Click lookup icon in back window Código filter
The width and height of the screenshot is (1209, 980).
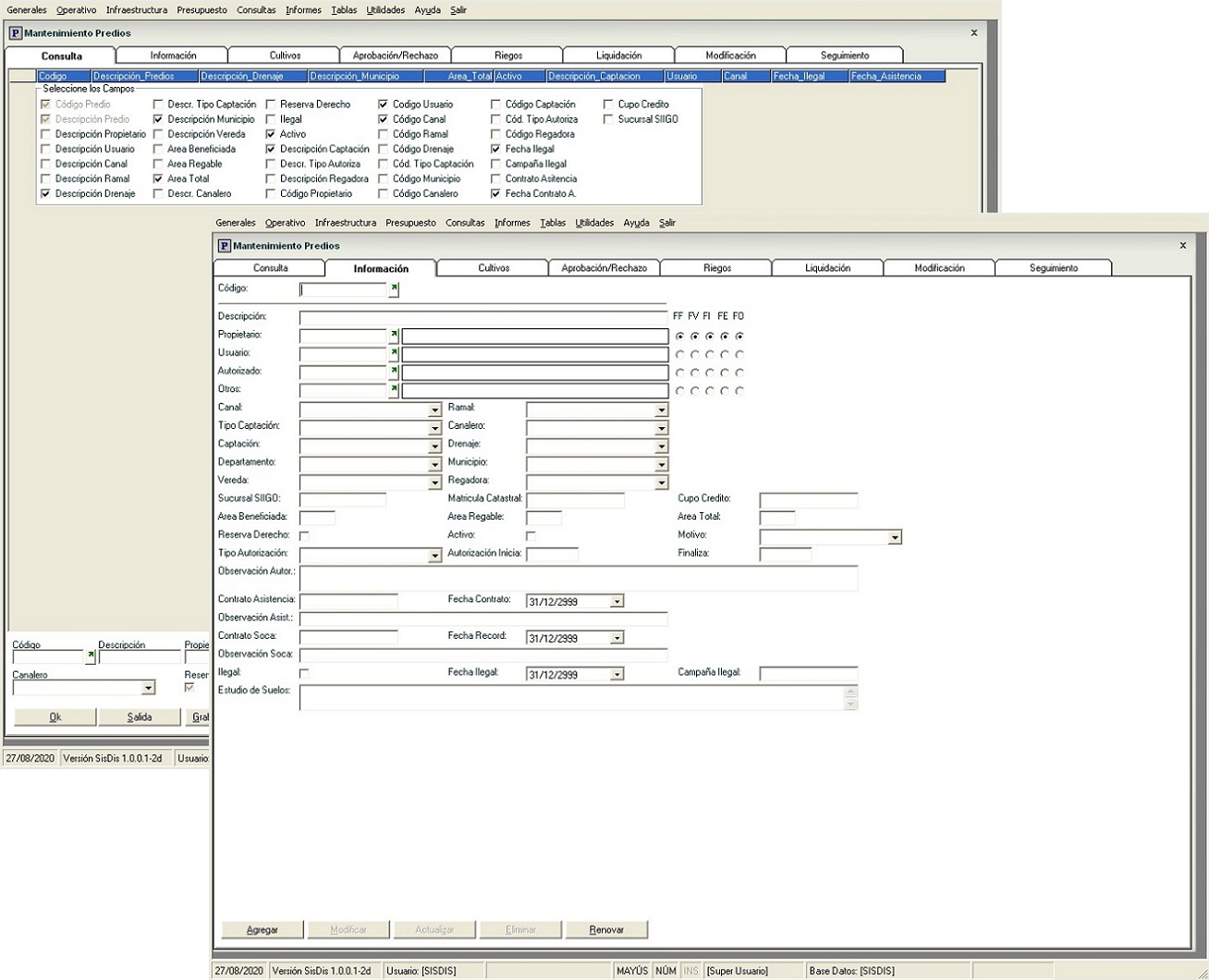coord(91,656)
